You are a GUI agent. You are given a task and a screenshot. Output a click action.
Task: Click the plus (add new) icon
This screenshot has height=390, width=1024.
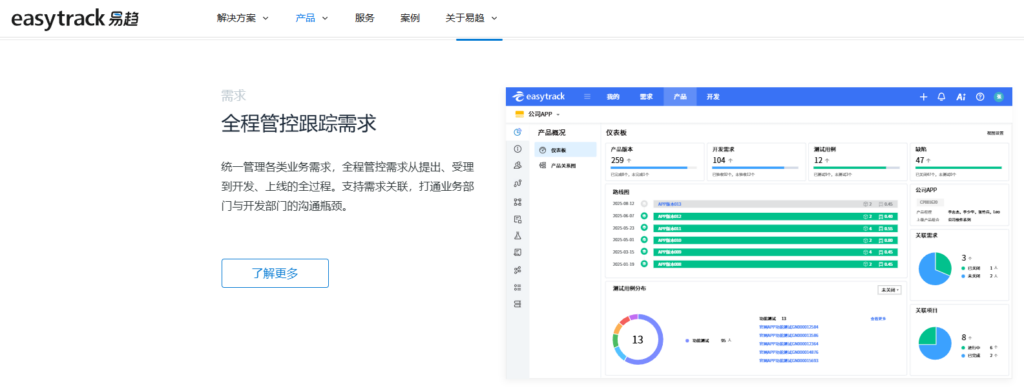[x=923, y=97]
